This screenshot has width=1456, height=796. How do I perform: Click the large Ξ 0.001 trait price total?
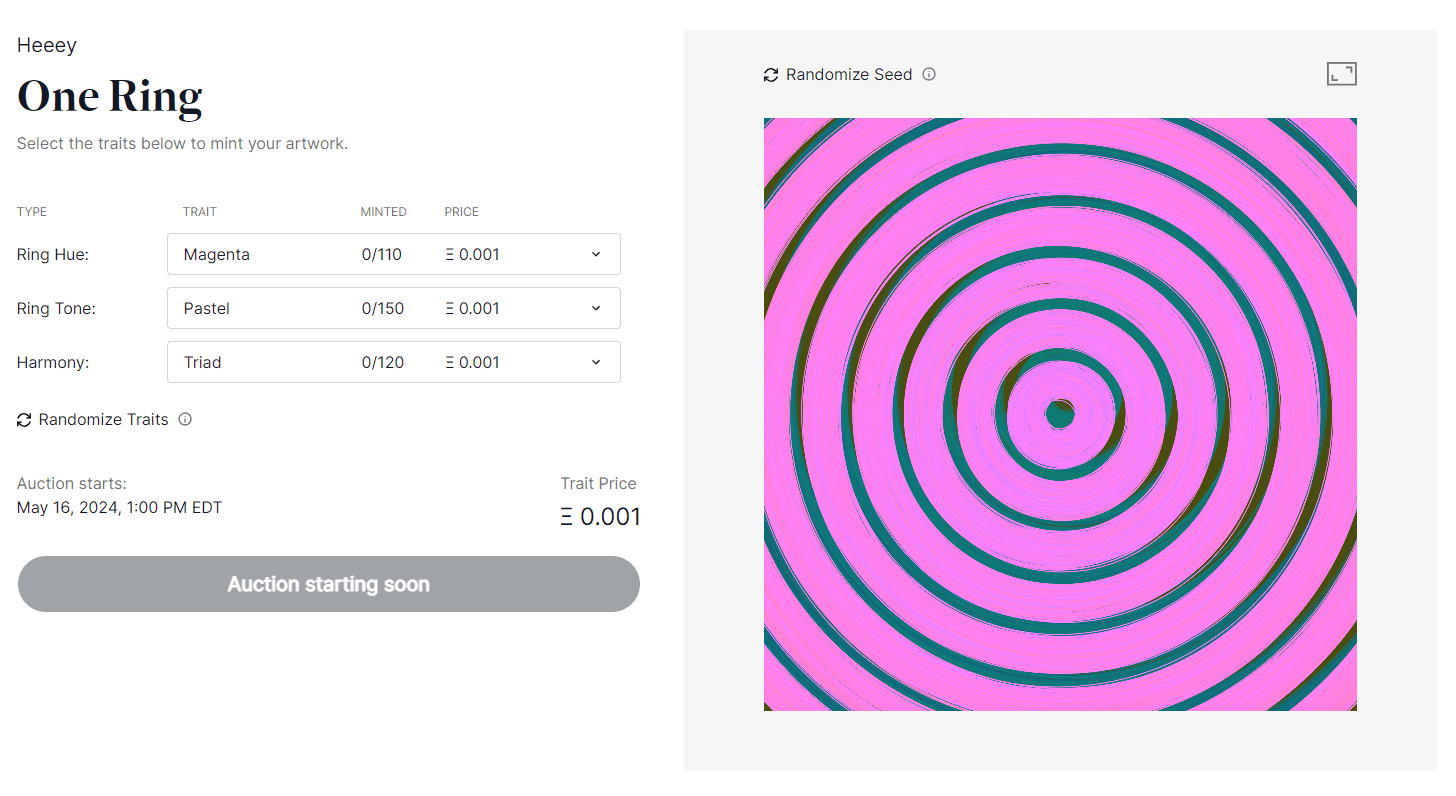(600, 517)
